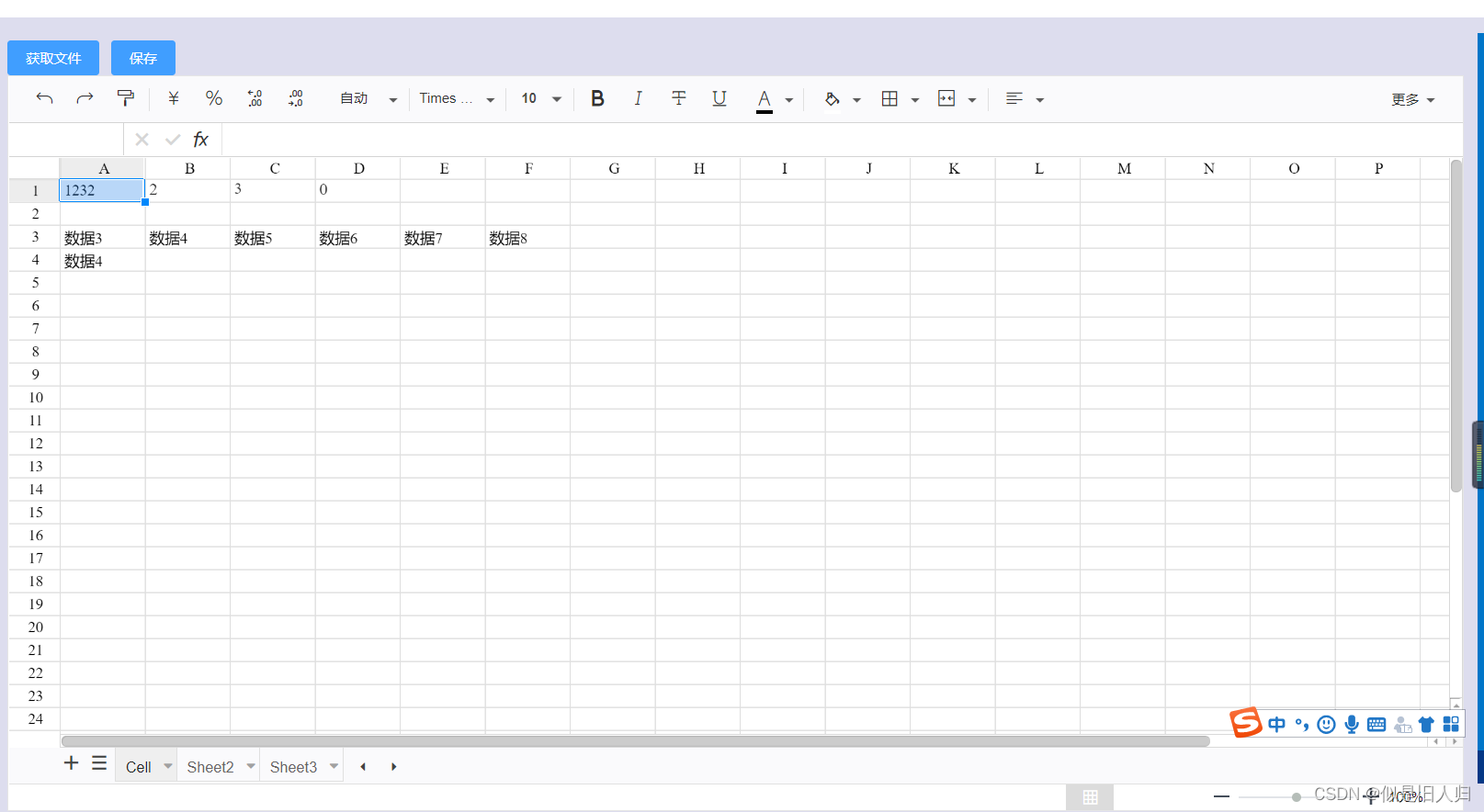The image size is (1484, 812).
Task: Open Sheet3 tab options arrow
Action: [x=334, y=766]
